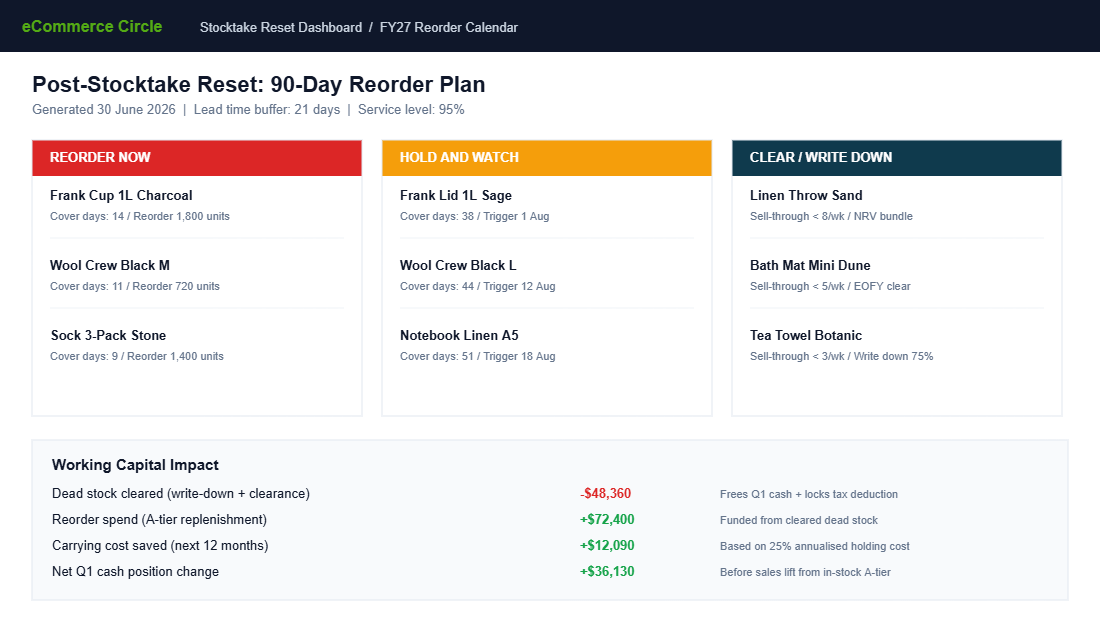This screenshot has width=1100, height=640.
Task: Click Before sales lift from in-stock A-tier
Action: [805, 573]
